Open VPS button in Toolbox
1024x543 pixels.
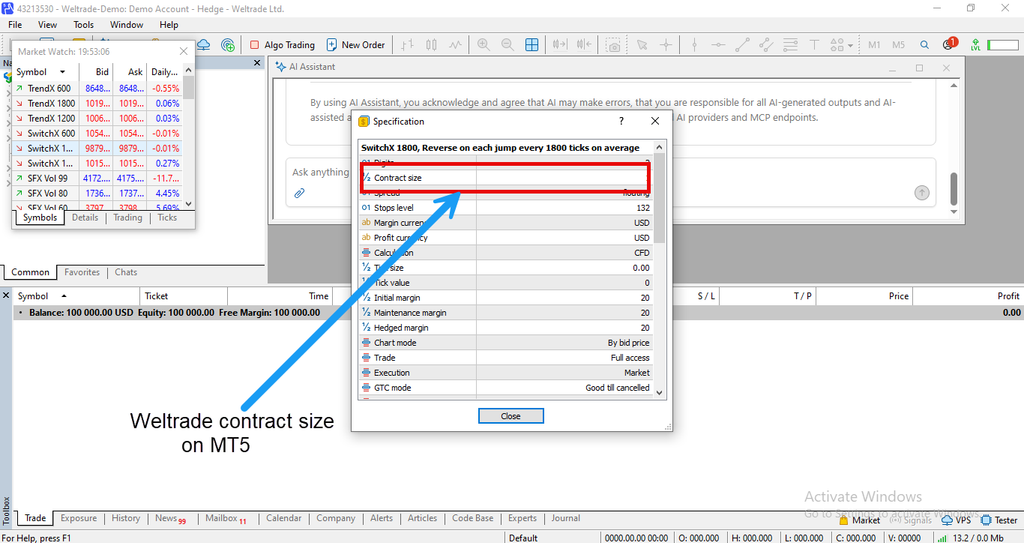pos(956,520)
